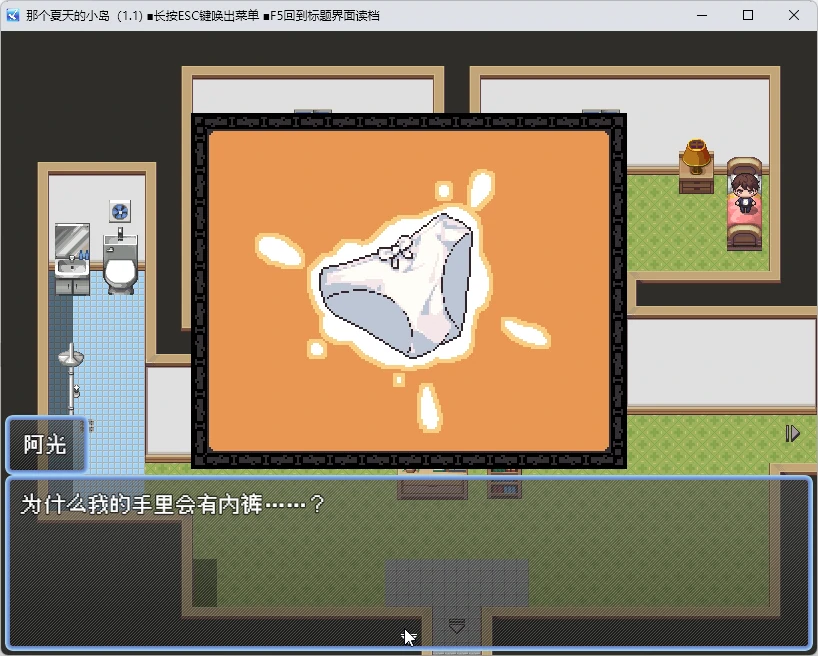
Task: Click the mouse cursor arrow location
Action: pyautogui.click(x=408, y=633)
